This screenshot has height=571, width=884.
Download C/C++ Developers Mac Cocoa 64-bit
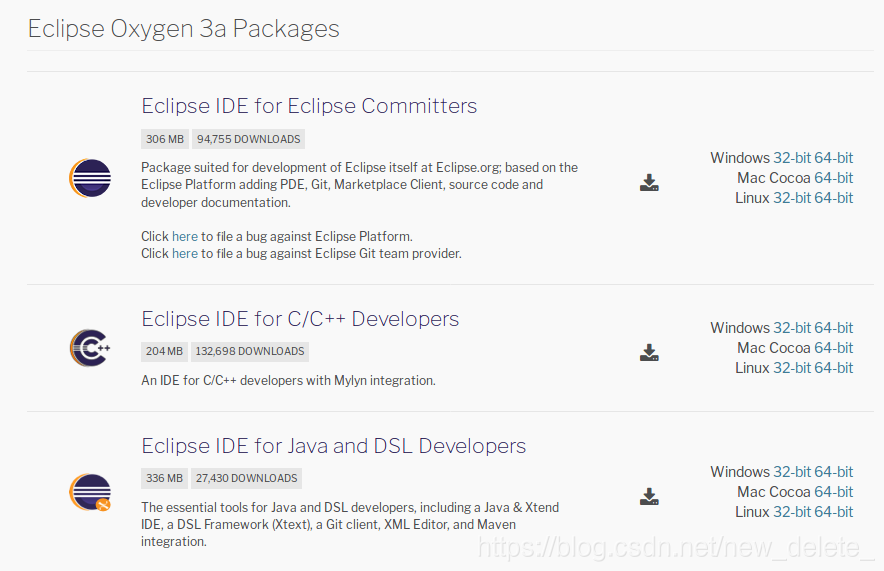[x=833, y=348]
